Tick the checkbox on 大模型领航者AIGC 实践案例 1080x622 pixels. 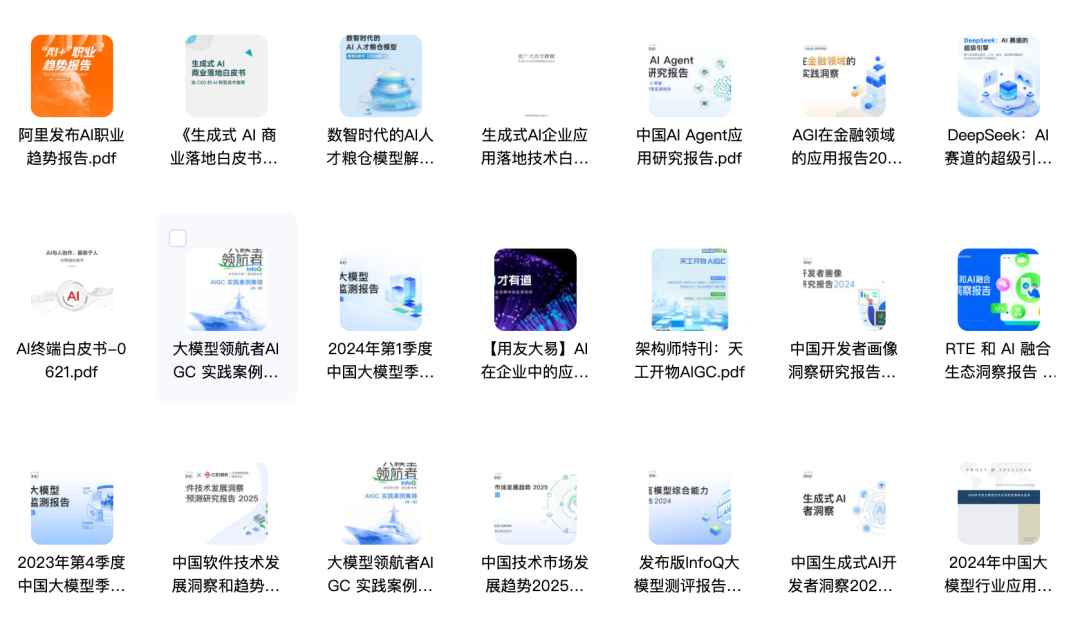(x=176, y=238)
